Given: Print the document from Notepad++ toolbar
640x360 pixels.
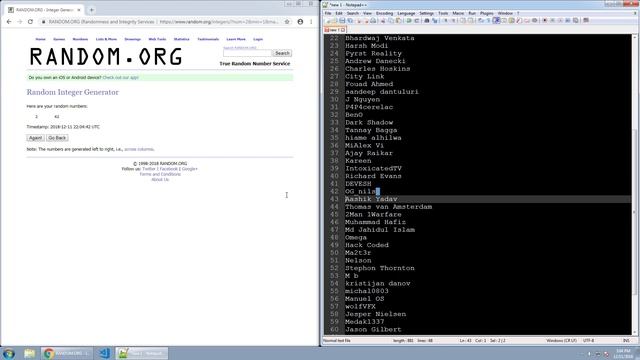Looking at the screenshot, I should point(373,20).
